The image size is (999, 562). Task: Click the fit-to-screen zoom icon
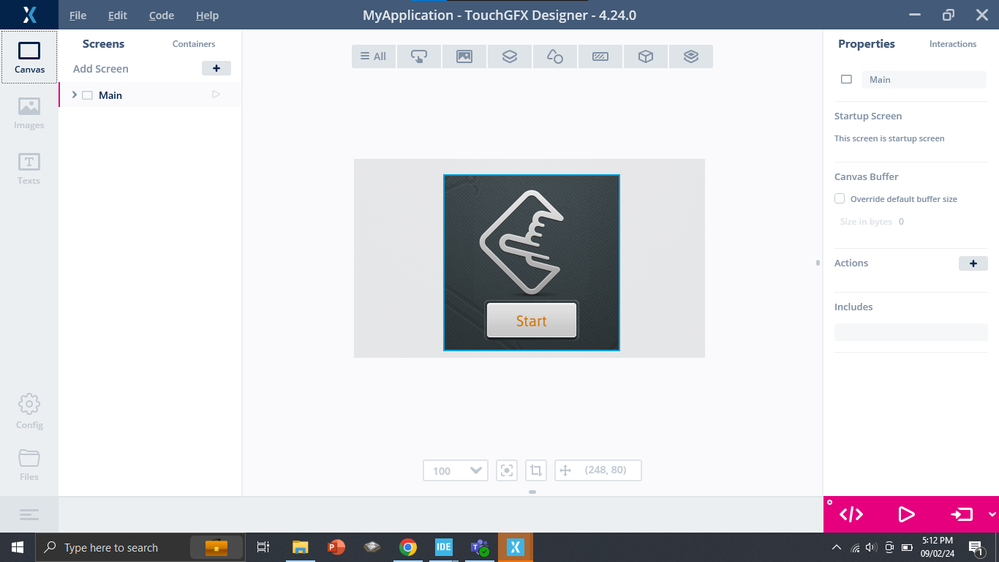(x=507, y=470)
